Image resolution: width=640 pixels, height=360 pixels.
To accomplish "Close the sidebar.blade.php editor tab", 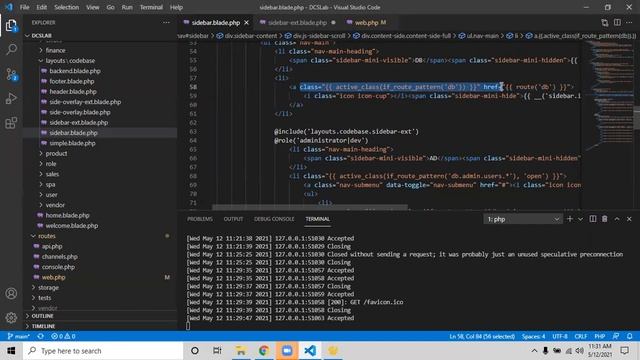I will coord(247,22).
